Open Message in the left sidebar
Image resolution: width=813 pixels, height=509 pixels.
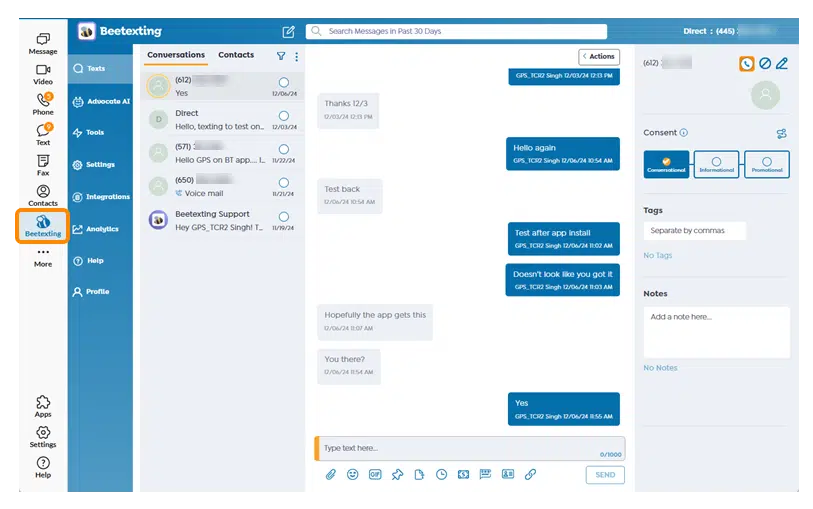pos(43,44)
